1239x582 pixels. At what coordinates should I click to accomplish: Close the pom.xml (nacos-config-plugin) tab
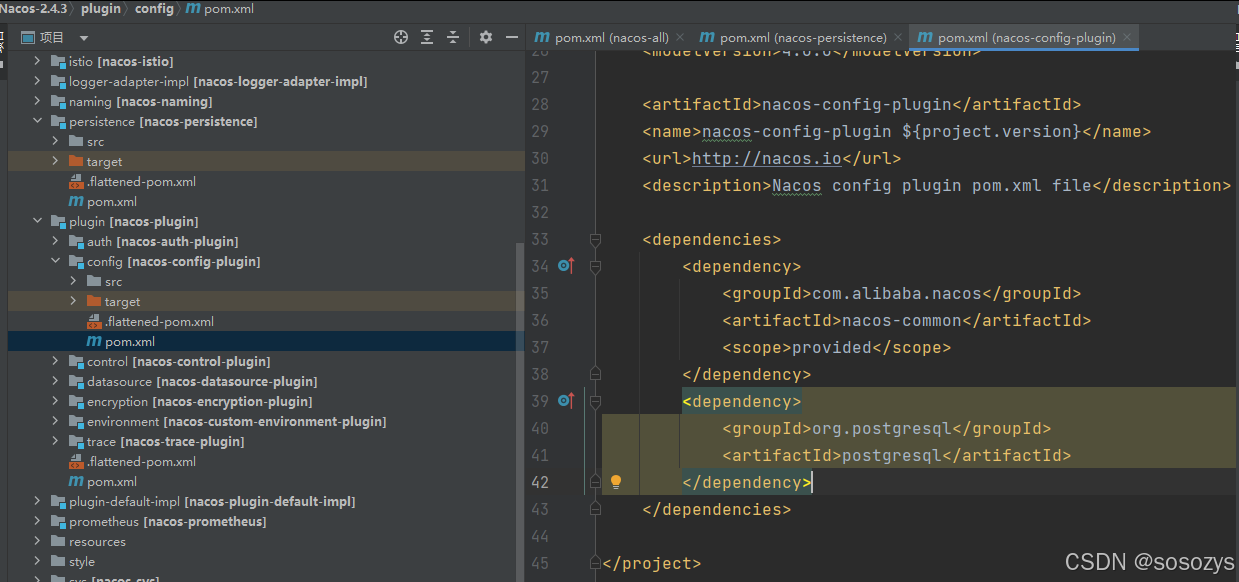[x=1128, y=38]
